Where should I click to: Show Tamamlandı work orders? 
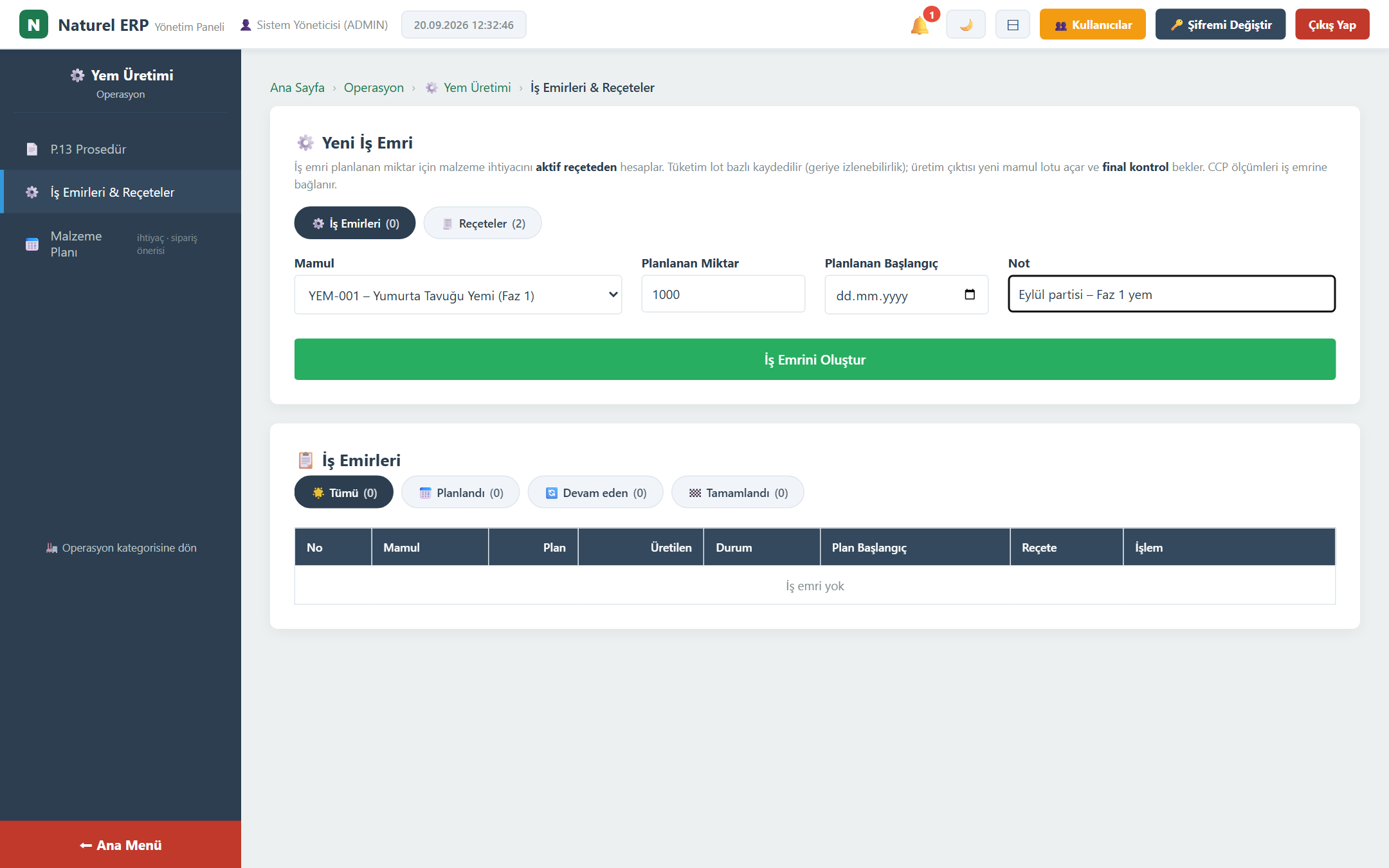738,493
